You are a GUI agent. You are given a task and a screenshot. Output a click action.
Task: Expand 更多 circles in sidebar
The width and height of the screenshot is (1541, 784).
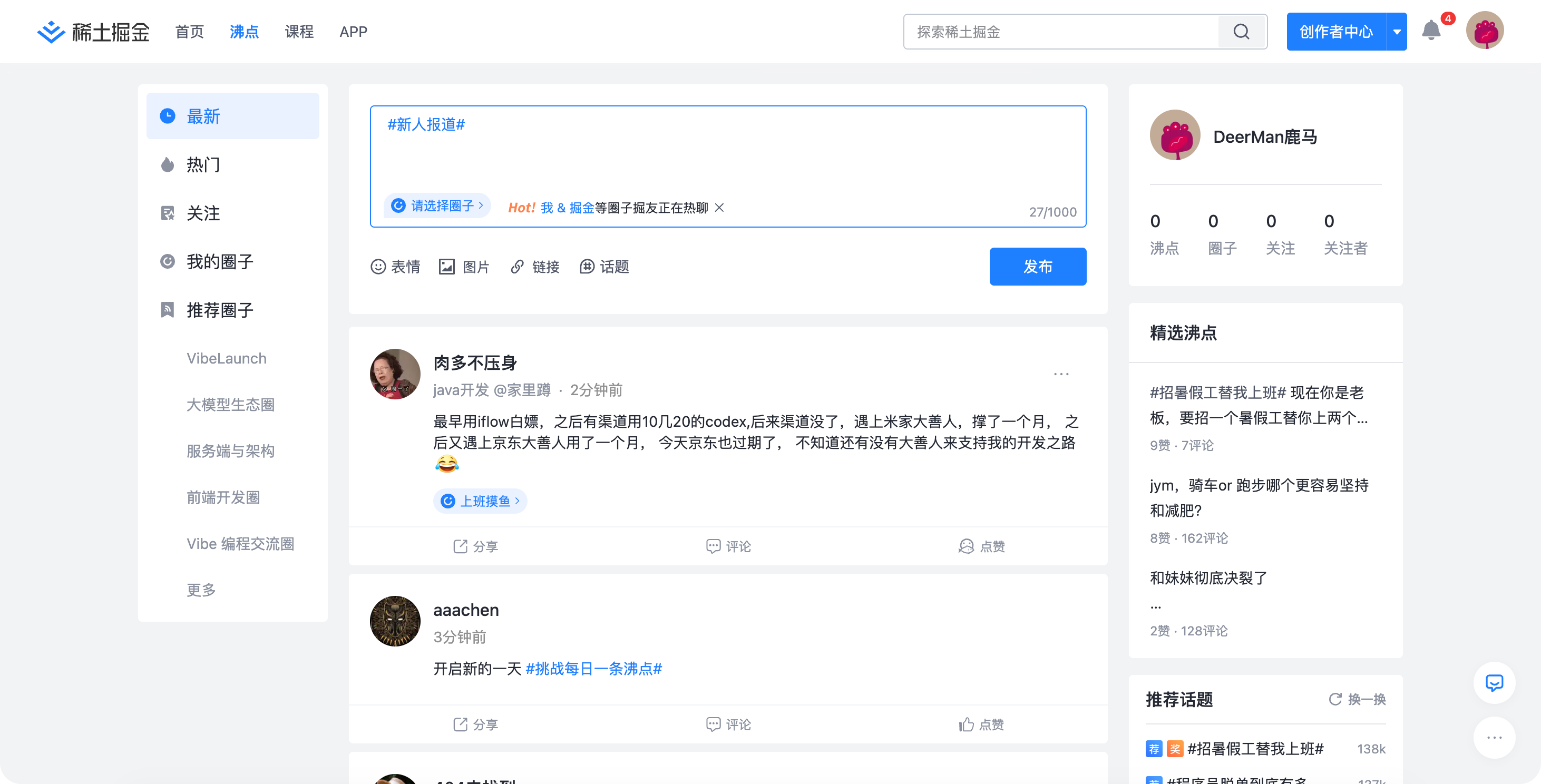click(201, 590)
